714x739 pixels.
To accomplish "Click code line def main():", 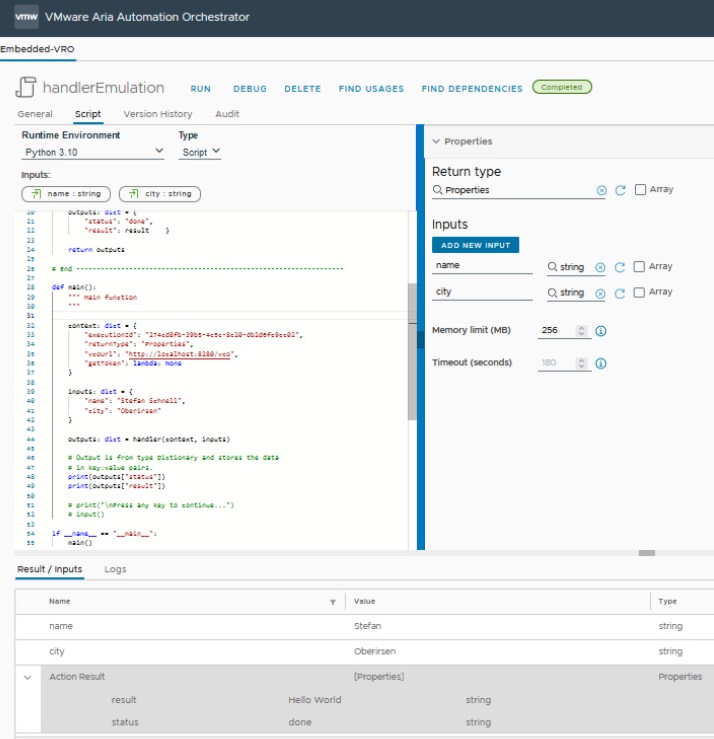I will [x=74, y=287].
